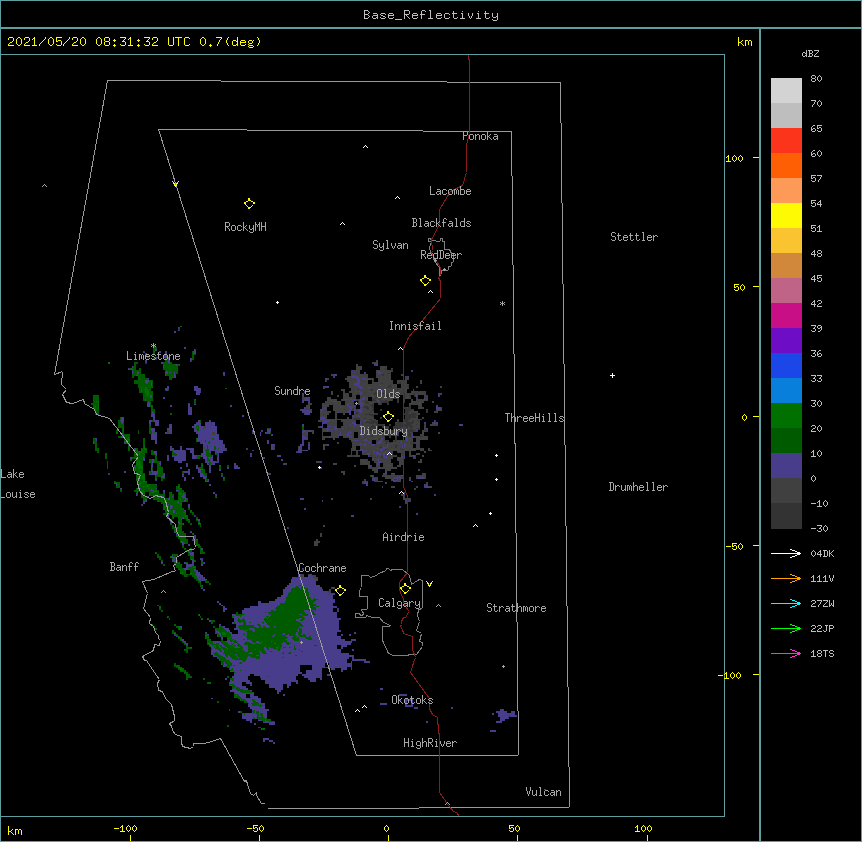This screenshot has width=862, height=842.
Task: Select the green 30 dBZ color swatch
Action: tap(786, 416)
